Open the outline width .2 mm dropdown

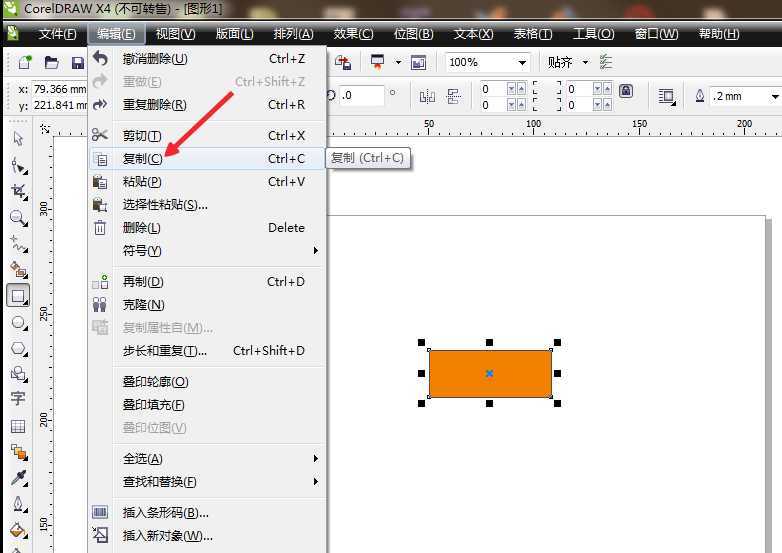(x=773, y=97)
